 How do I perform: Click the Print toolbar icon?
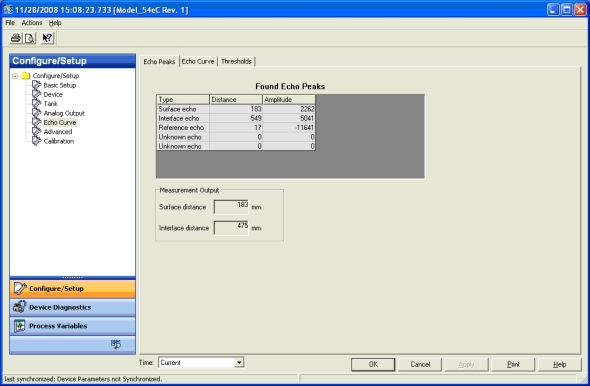coord(16,38)
